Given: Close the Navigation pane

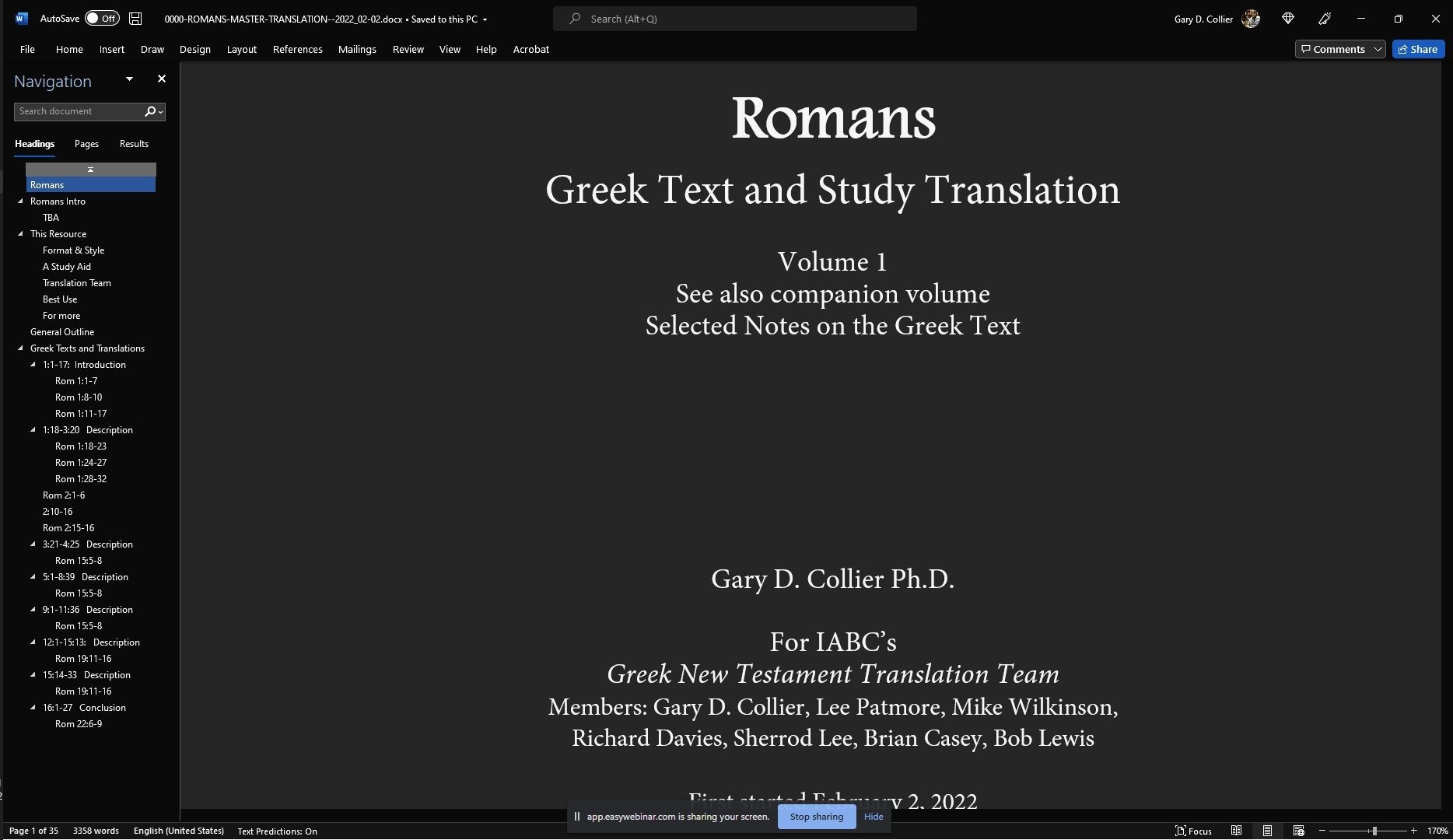Looking at the screenshot, I should (162, 79).
